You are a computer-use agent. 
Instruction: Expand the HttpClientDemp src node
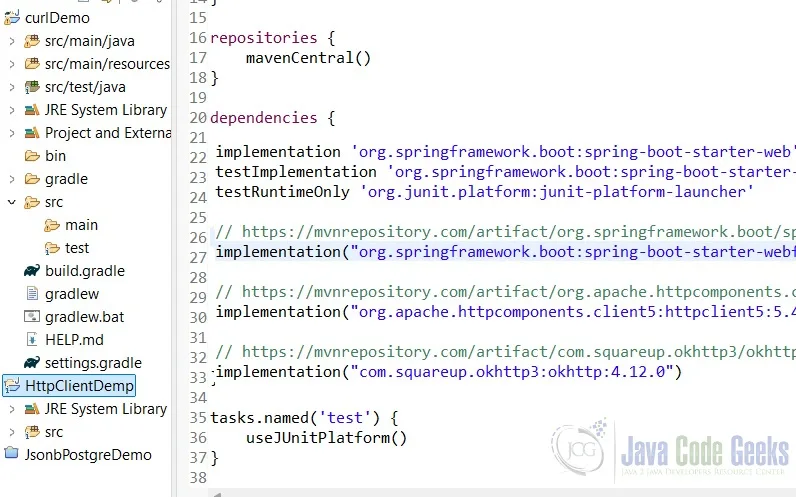tap(12, 432)
